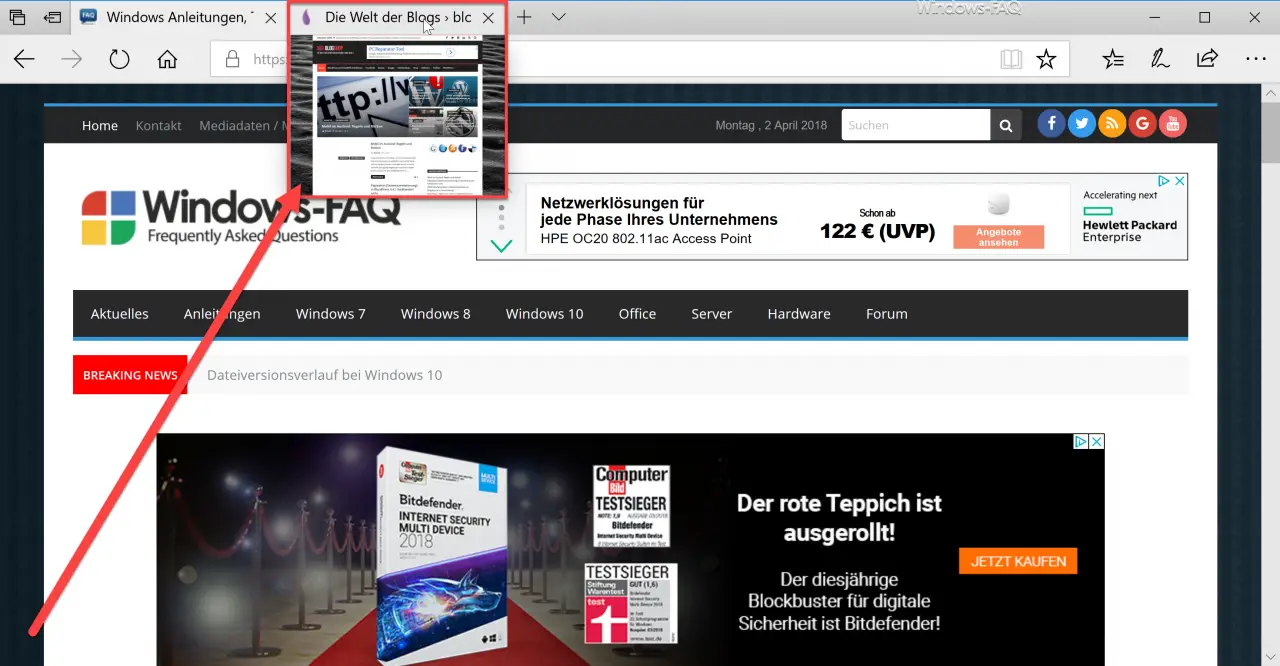Image resolution: width=1280 pixels, height=666 pixels.
Task: Open Mediadaten link in top bar
Action: (x=241, y=125)
